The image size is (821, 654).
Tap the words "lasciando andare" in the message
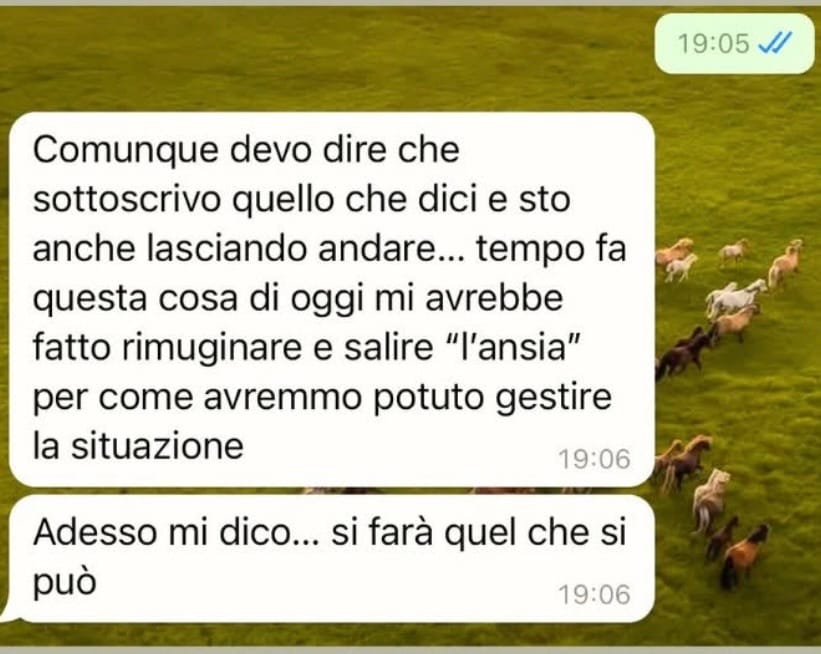point(292,249)
